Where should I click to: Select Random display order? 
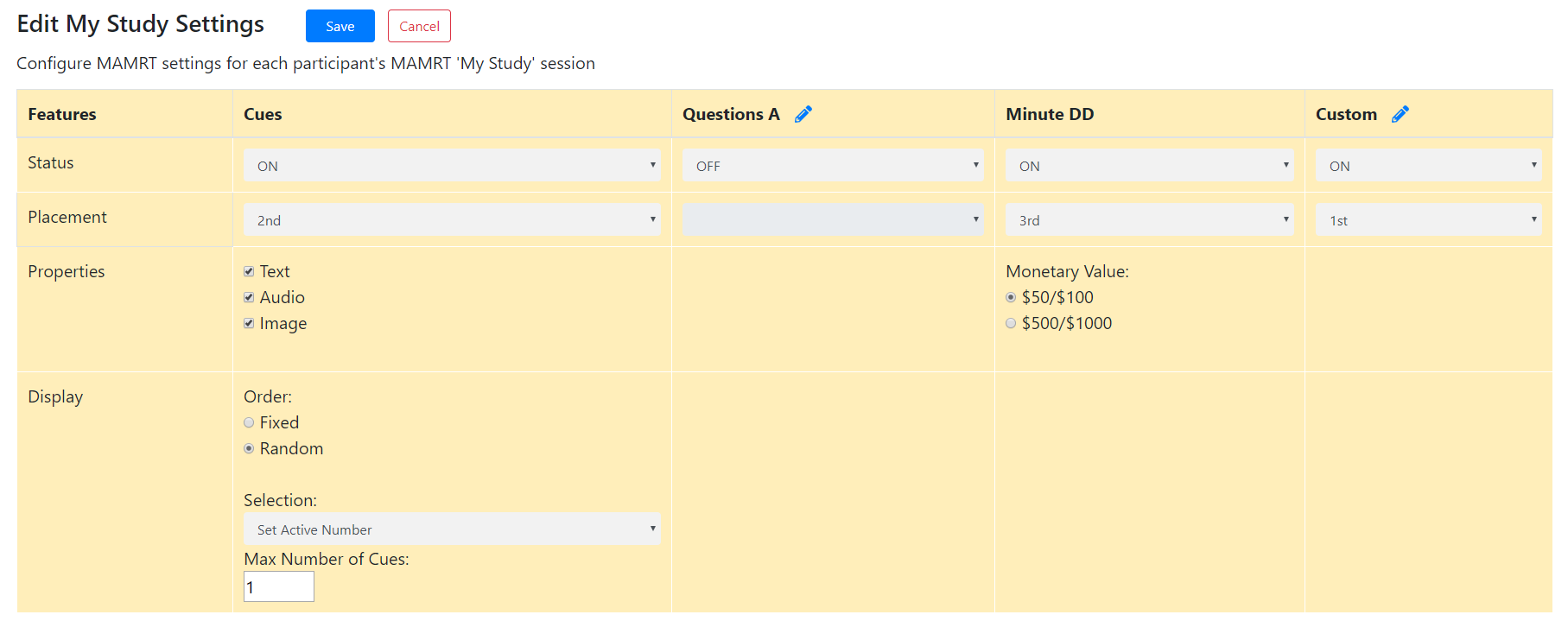[249, 448]
